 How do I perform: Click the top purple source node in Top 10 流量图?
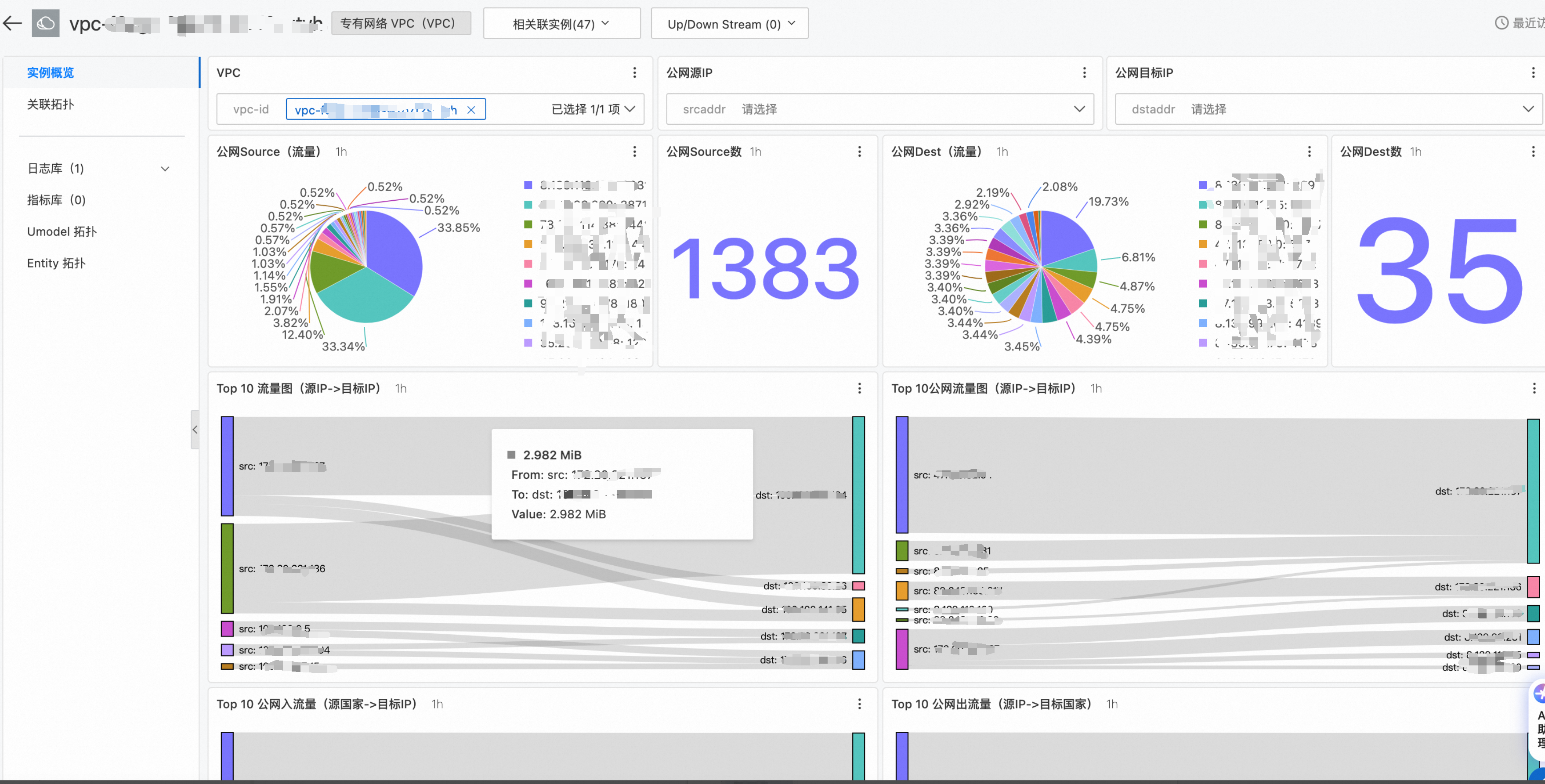pos(227,466)
